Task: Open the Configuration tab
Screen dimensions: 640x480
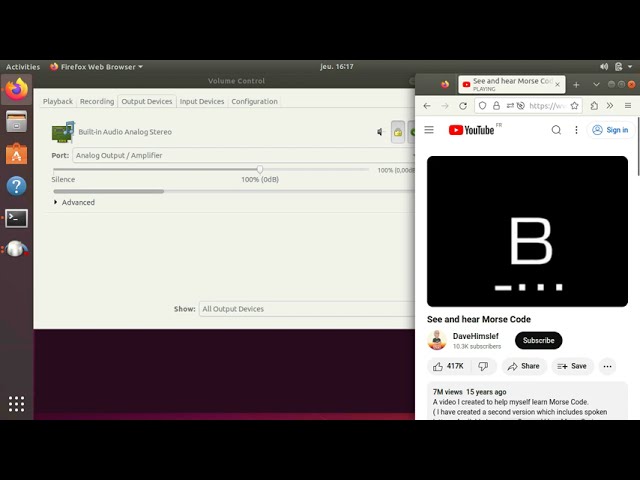Action: [254, 101]
